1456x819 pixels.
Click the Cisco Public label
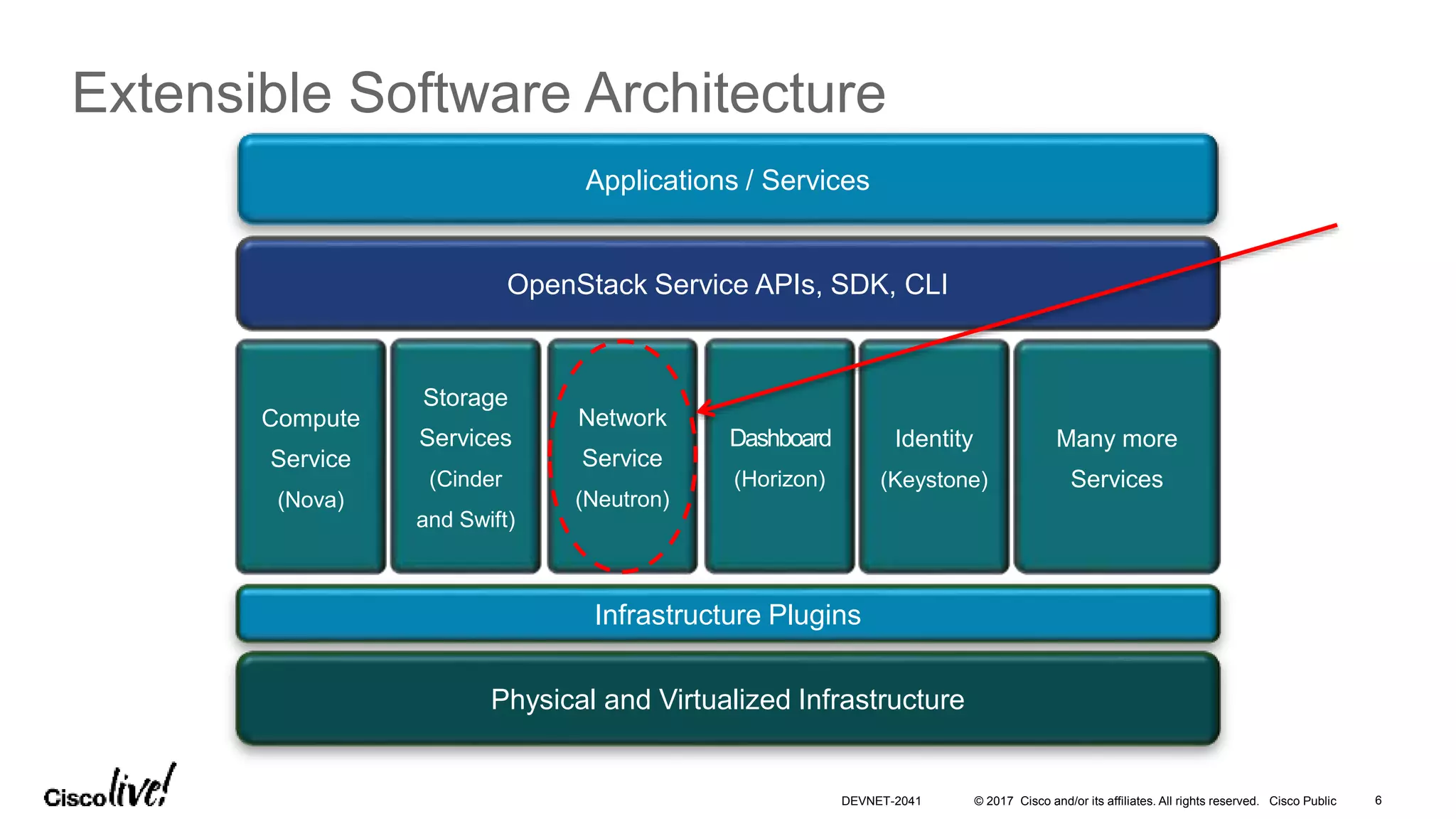tap(1302, 801)
